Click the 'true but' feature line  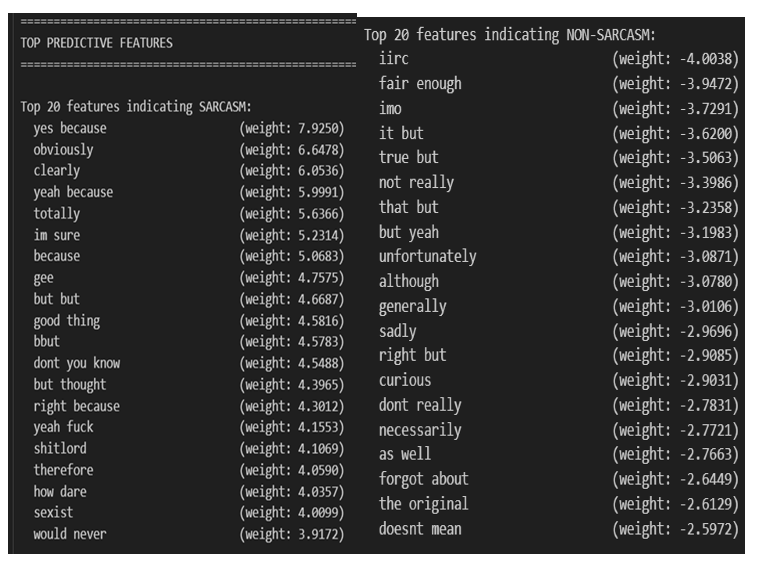pos(408,158)
